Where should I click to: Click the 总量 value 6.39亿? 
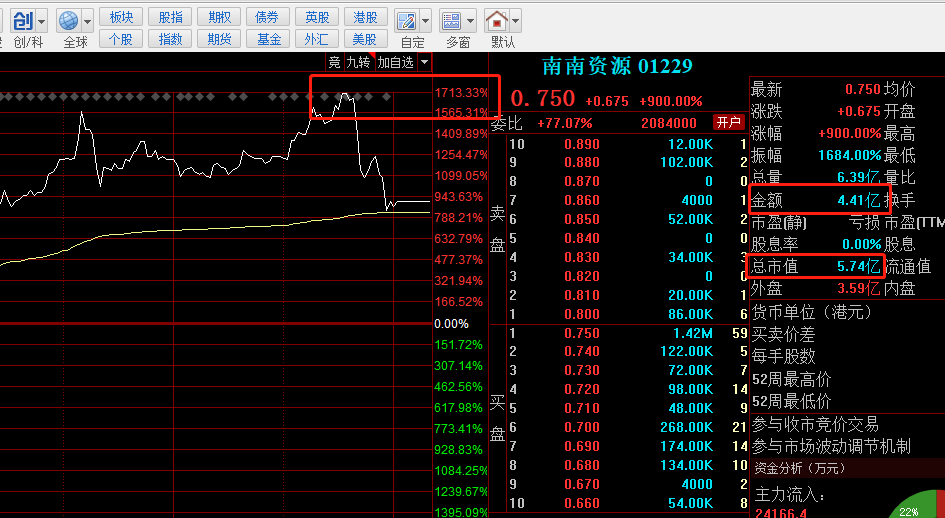859,178
